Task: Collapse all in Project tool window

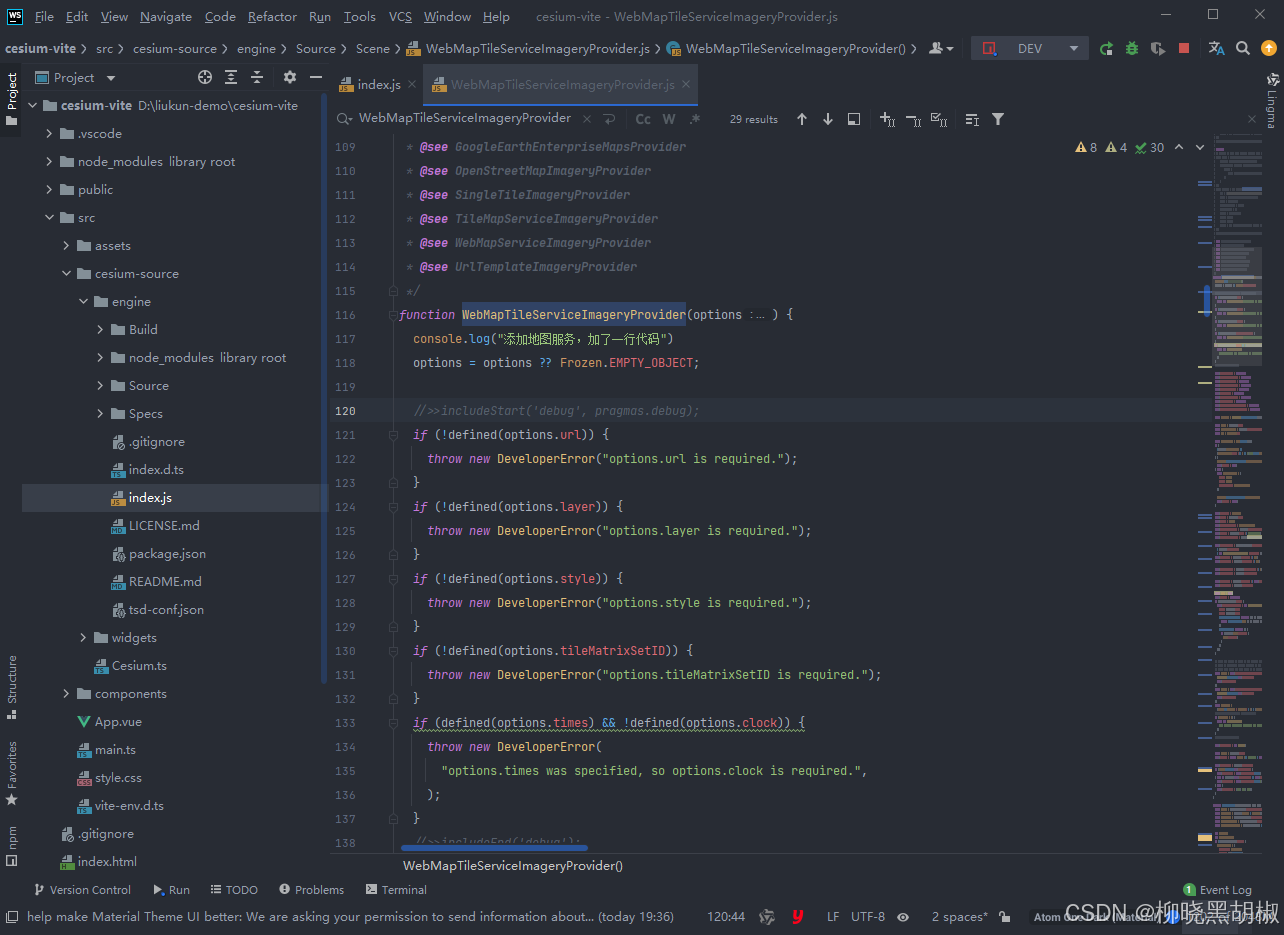Action: (257, 77)
